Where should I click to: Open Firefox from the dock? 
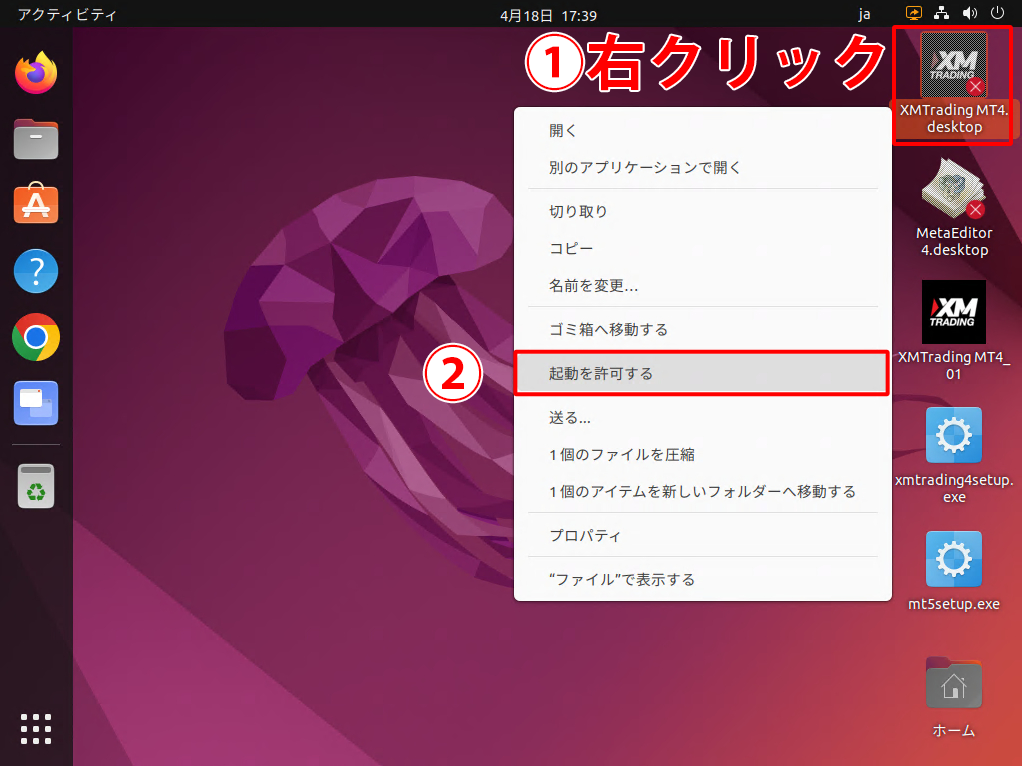pyautogui.click(x=36, y=73)
